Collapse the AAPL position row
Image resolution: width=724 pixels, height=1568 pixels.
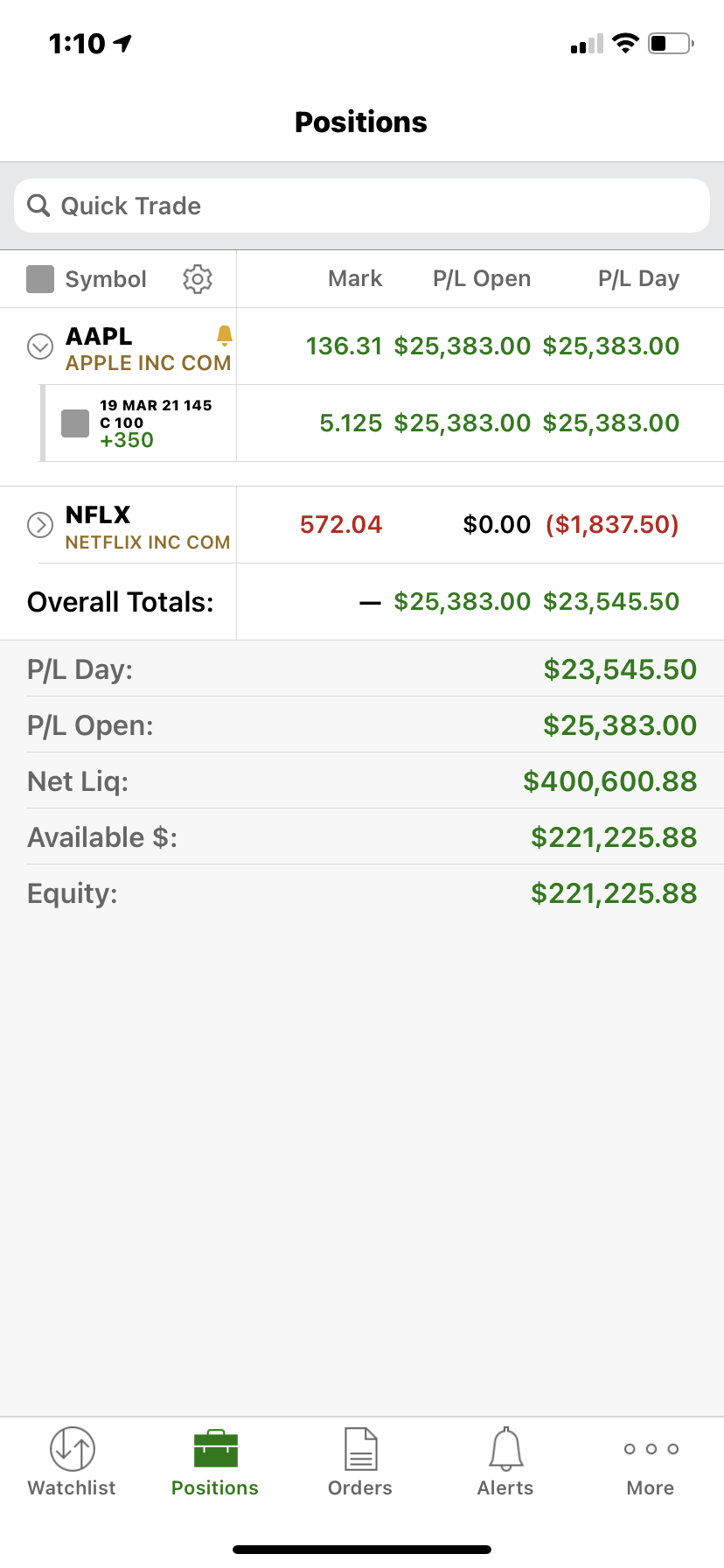pos(40,346)
